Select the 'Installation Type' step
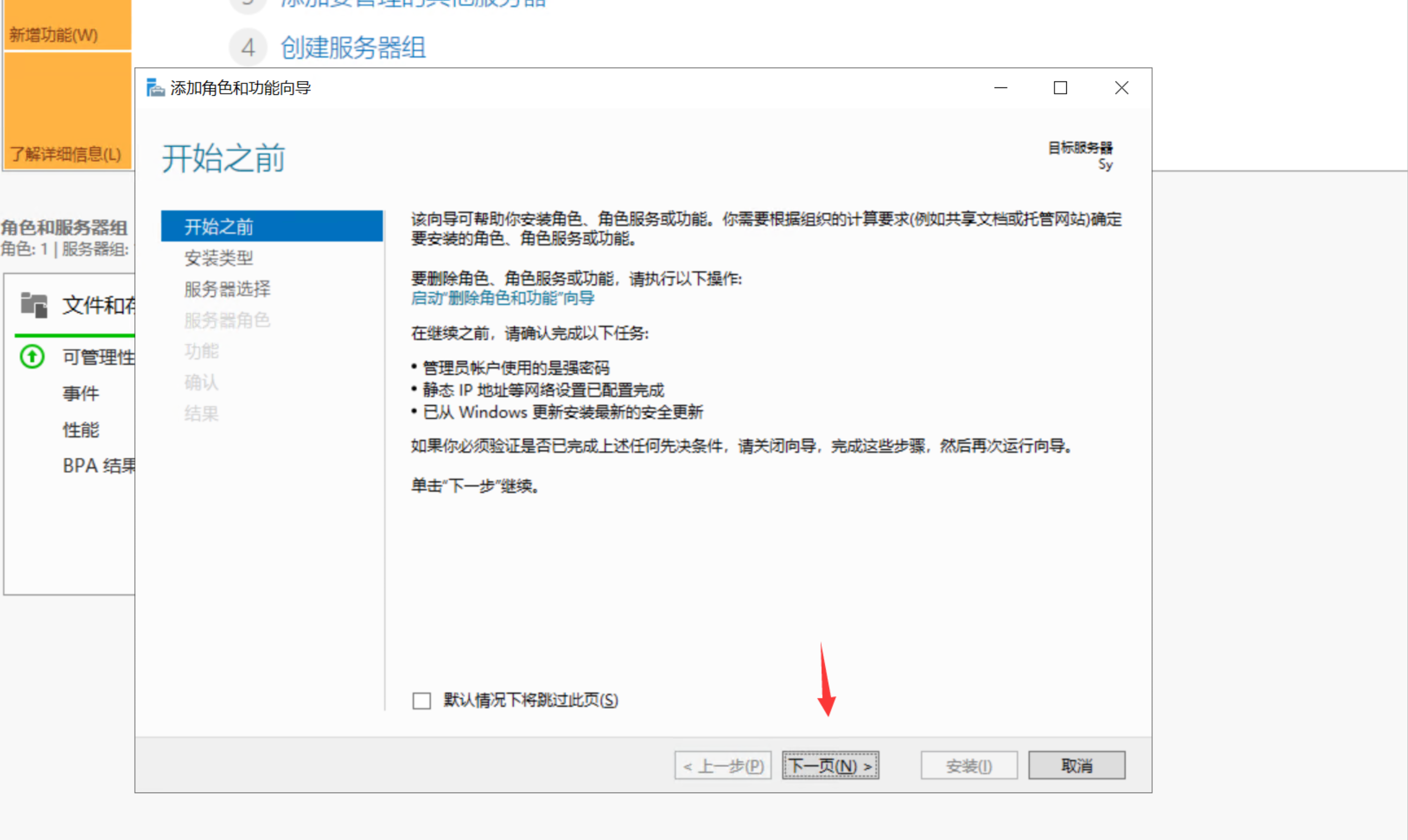Image resolution: width=1408 pixels, height=840 pixels. click(218, 258)
